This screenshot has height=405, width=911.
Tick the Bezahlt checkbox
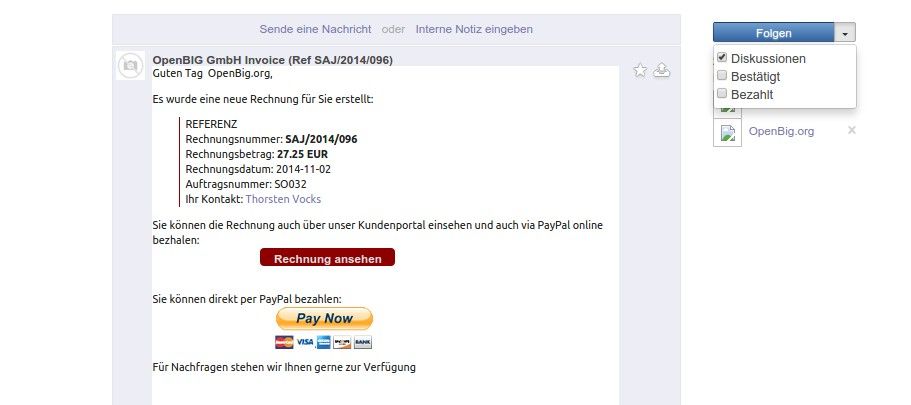pyautogui.click(x=722, y=94)
